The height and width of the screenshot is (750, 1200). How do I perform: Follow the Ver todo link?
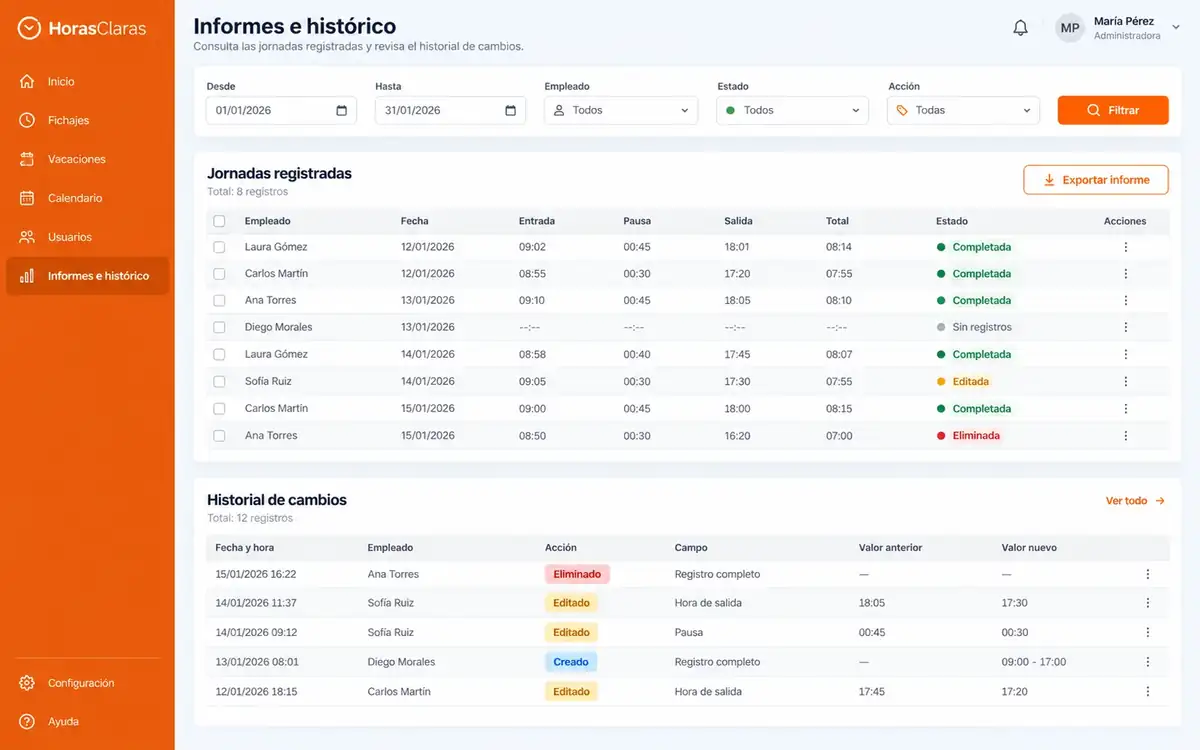(x=1135, y=501)
